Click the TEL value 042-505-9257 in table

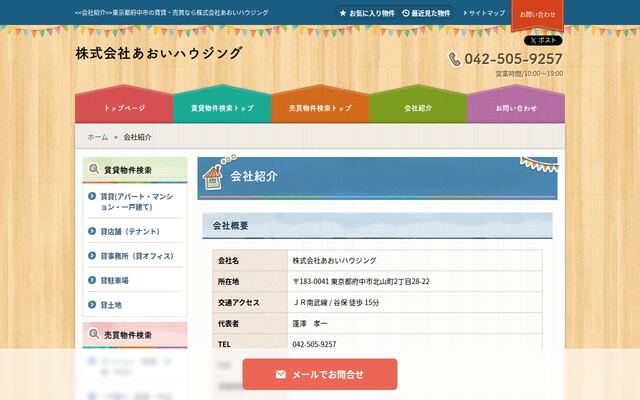click(x=314, y=344)
